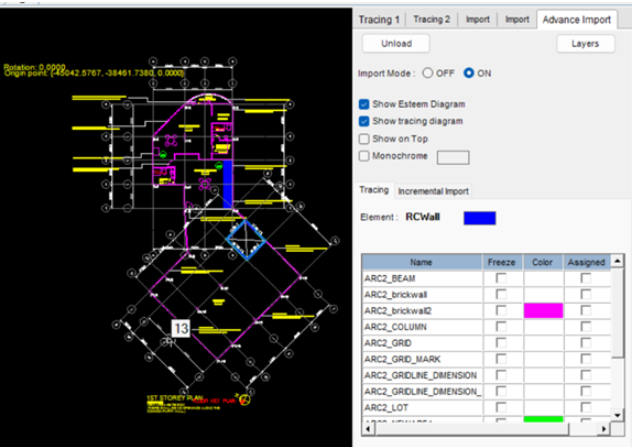
Task: Toggle Show tracing diagram checkbox
Action: [x=365, y=121]
